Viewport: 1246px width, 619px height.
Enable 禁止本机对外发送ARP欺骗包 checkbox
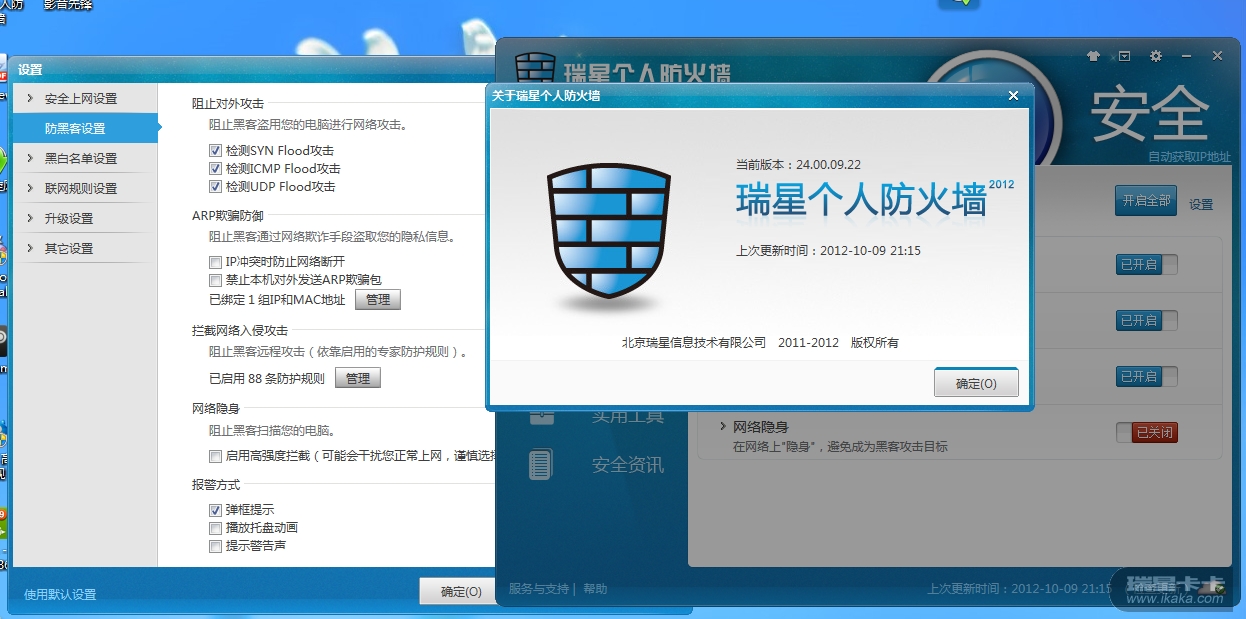pyautogui.click(x=215, y=280)
